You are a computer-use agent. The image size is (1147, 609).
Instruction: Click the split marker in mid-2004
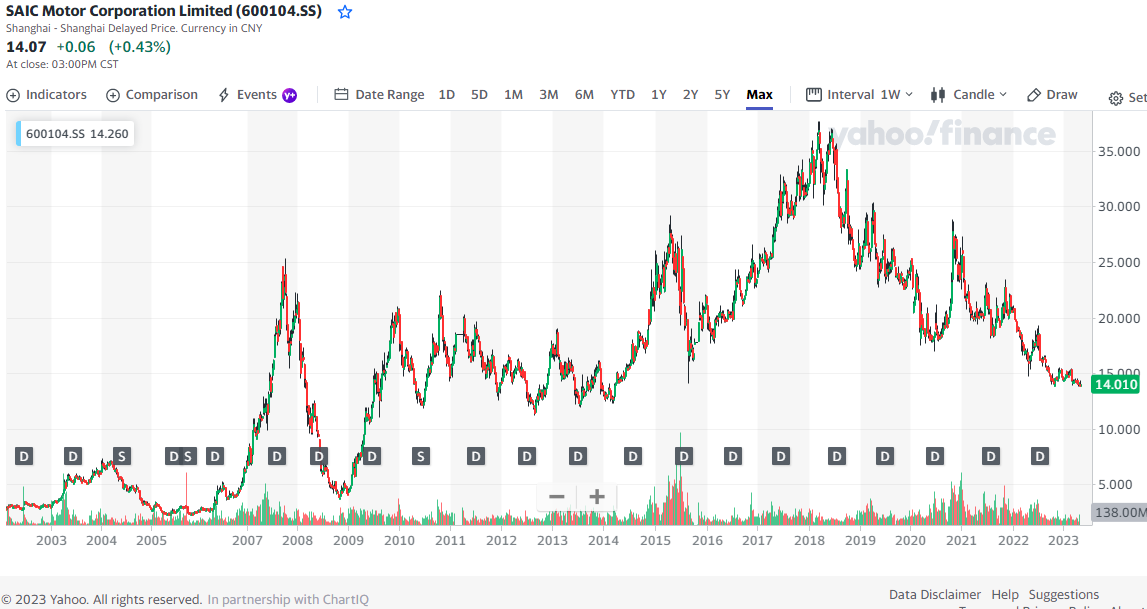point(121,457)
